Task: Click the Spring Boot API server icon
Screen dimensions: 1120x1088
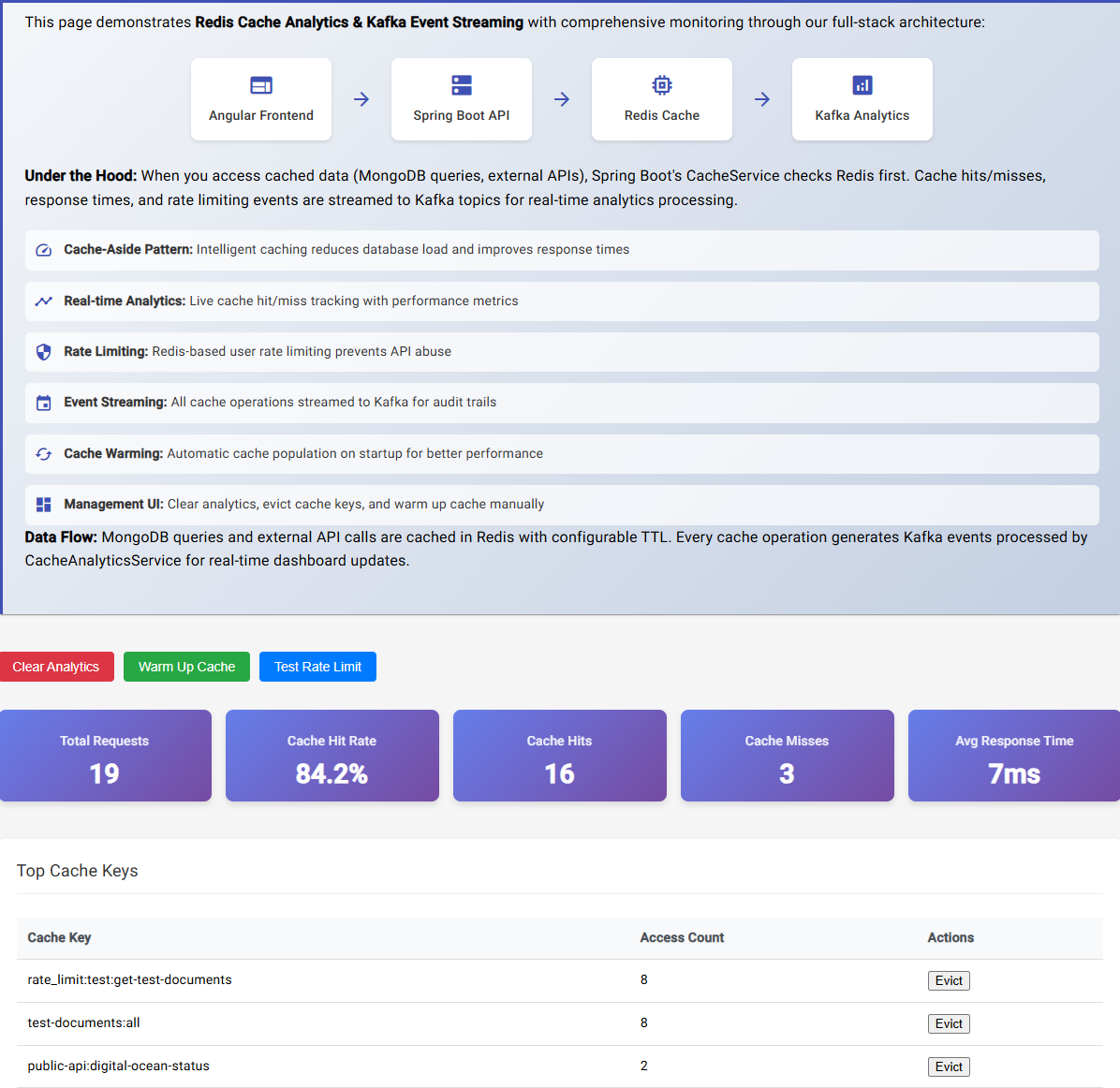Action: click(461, 85)
